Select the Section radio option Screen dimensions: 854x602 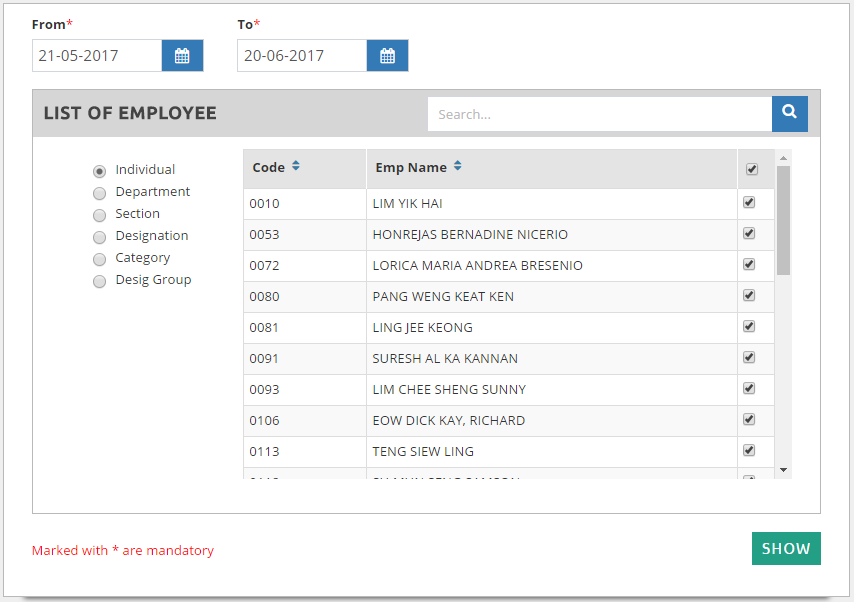tap(99, 215)
